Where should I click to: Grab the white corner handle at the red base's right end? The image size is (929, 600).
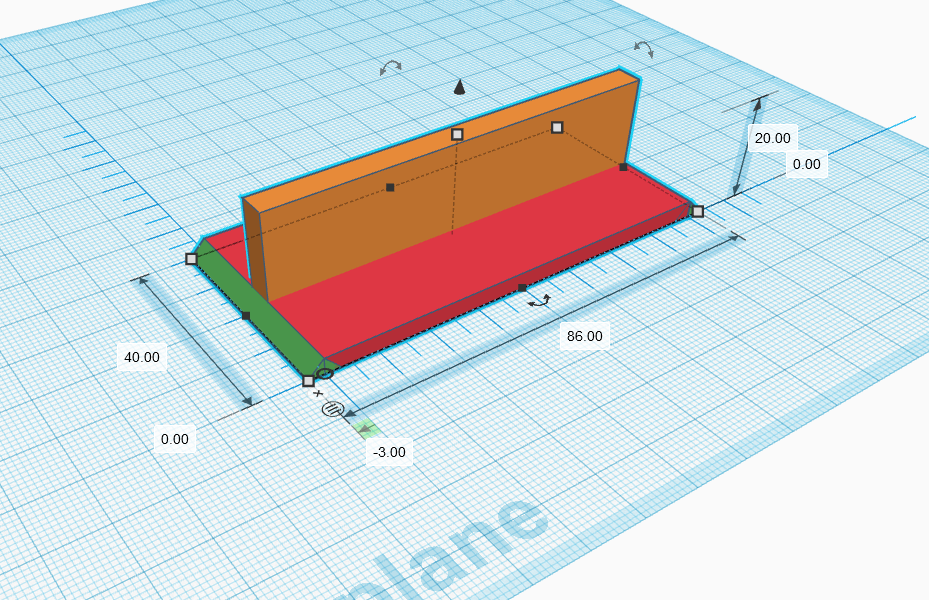click(698, 211)
